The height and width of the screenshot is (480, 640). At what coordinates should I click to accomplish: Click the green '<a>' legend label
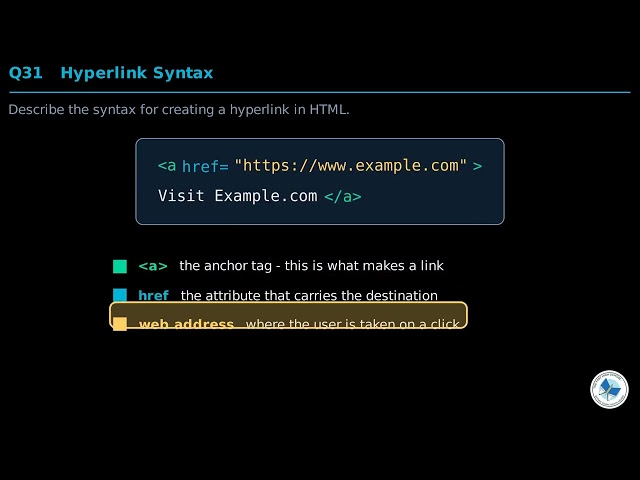(x=153, y=266)
